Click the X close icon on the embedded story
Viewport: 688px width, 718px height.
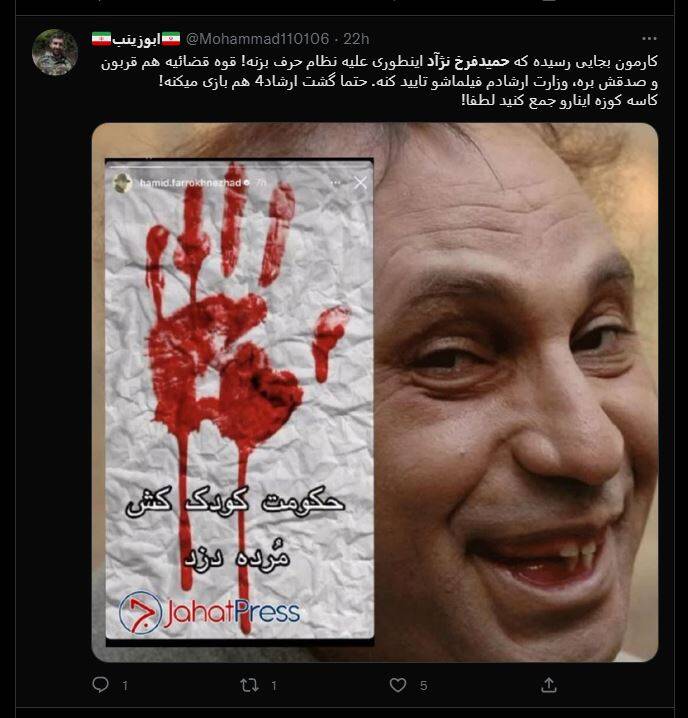coord(360,183)
